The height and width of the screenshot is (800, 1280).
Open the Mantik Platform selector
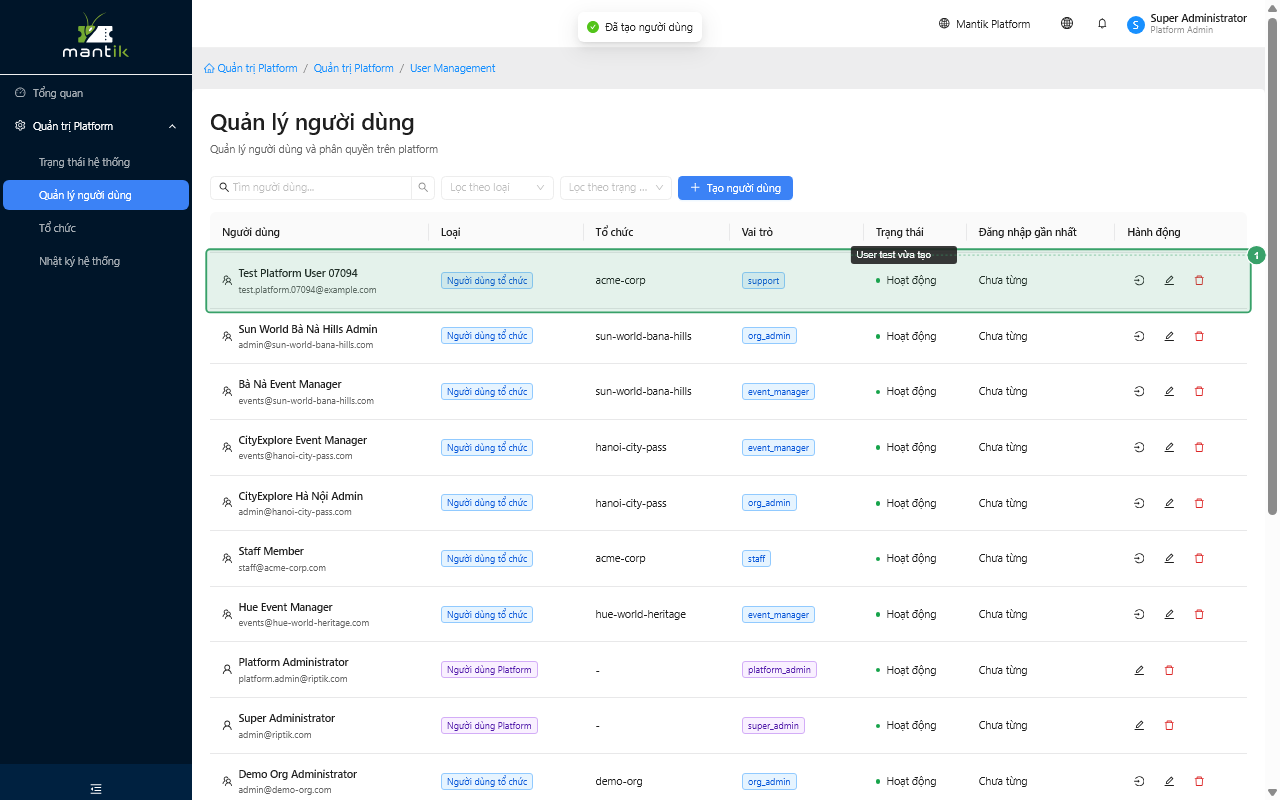(x=984, y=24)
